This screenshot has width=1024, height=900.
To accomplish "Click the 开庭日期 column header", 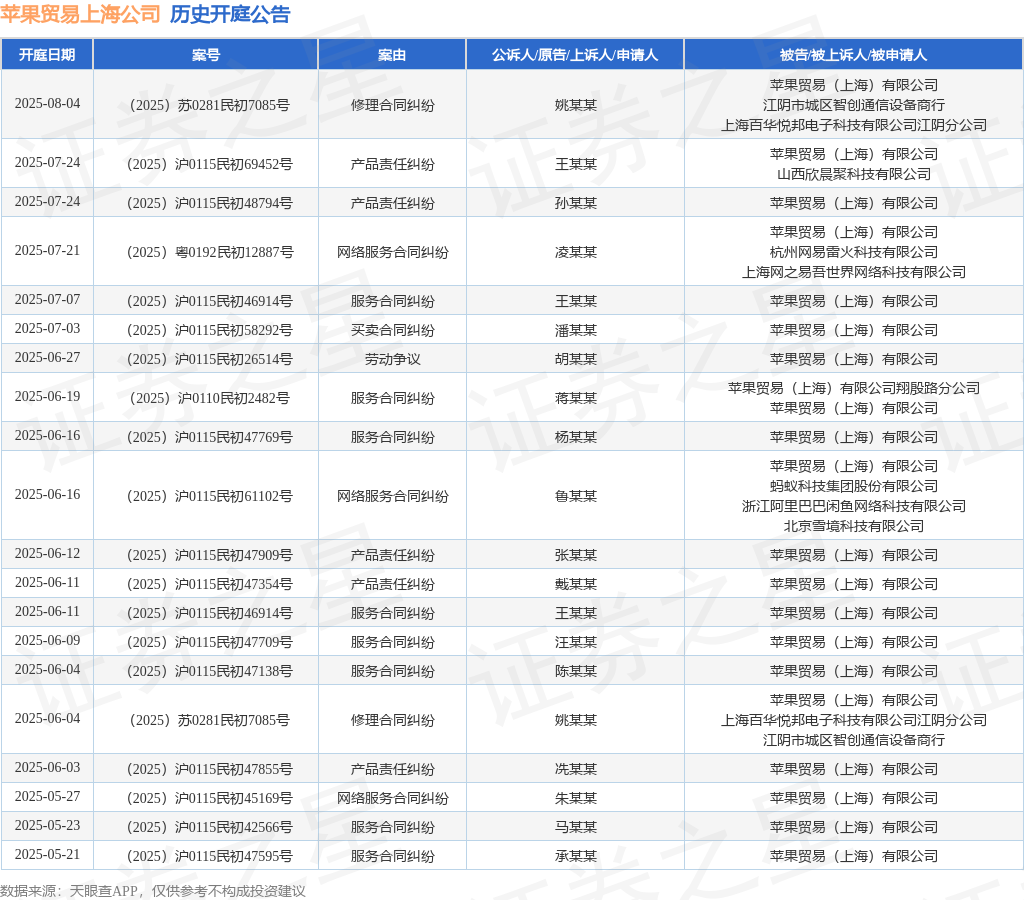I will pyautogui.click(x=47, y=55).
